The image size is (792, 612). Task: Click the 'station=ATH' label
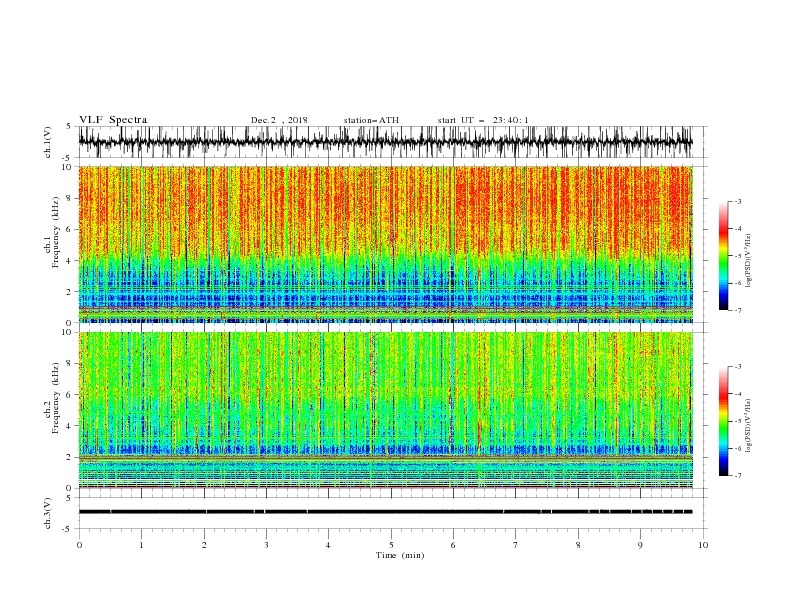pos(371,120)
